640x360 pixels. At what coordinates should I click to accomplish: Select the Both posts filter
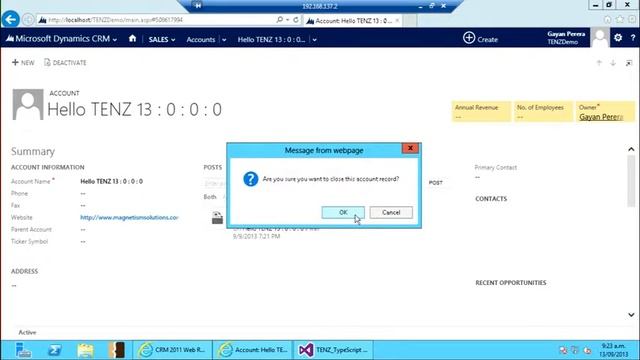click(x=210, y=197)
